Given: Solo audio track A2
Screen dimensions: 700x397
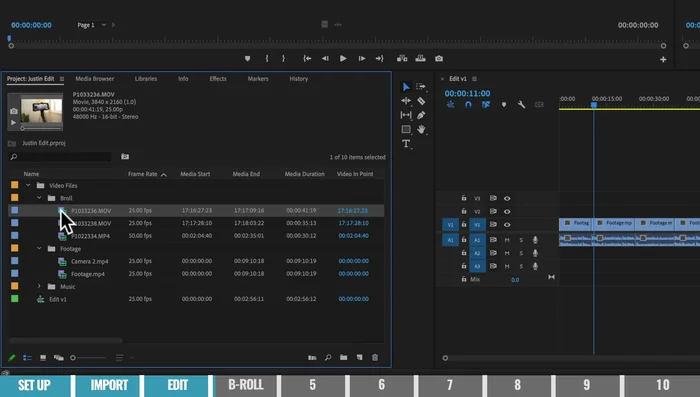Looking at the screenshot, I should (x=521, y=253).
